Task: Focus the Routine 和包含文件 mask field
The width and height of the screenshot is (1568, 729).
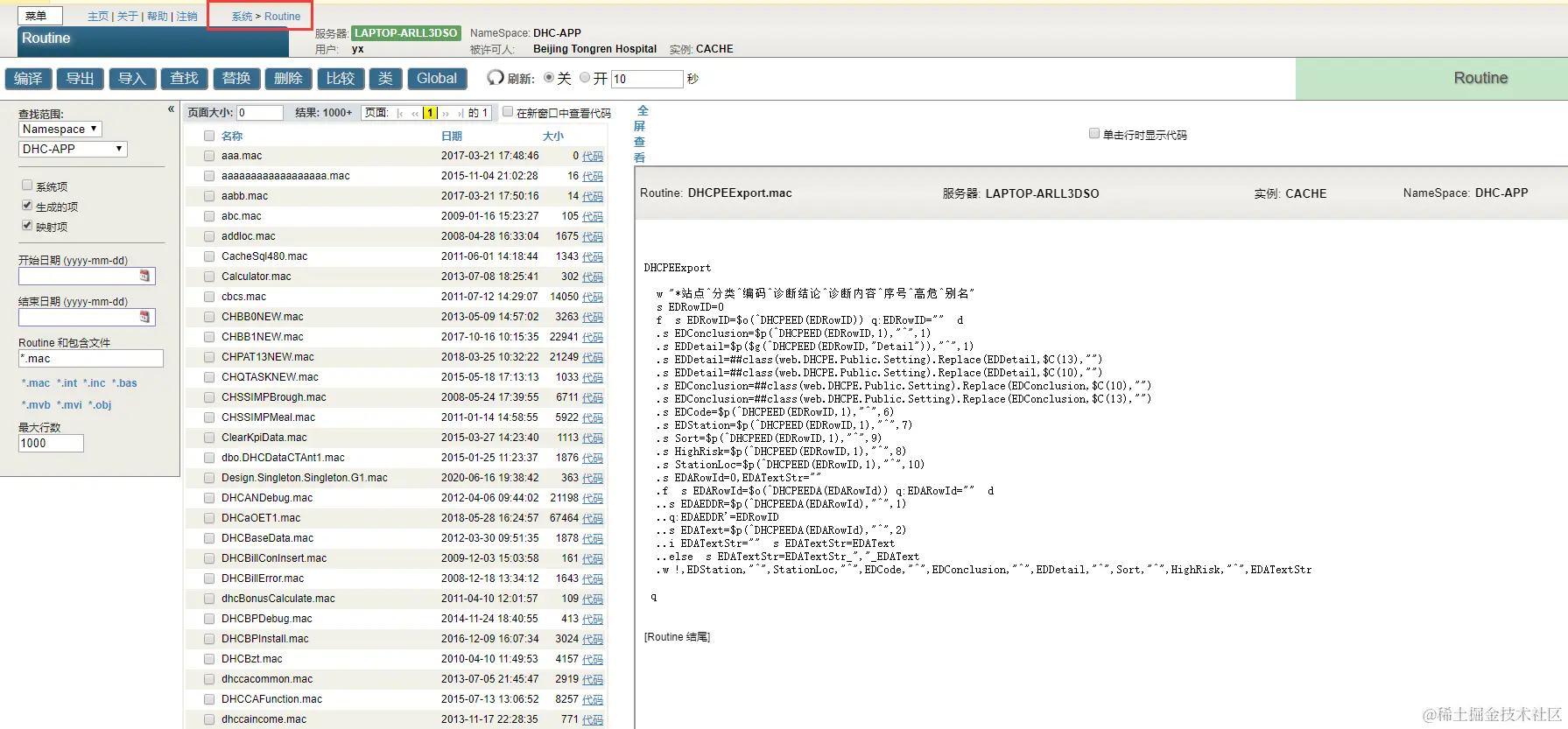Action: coord(91,358)
